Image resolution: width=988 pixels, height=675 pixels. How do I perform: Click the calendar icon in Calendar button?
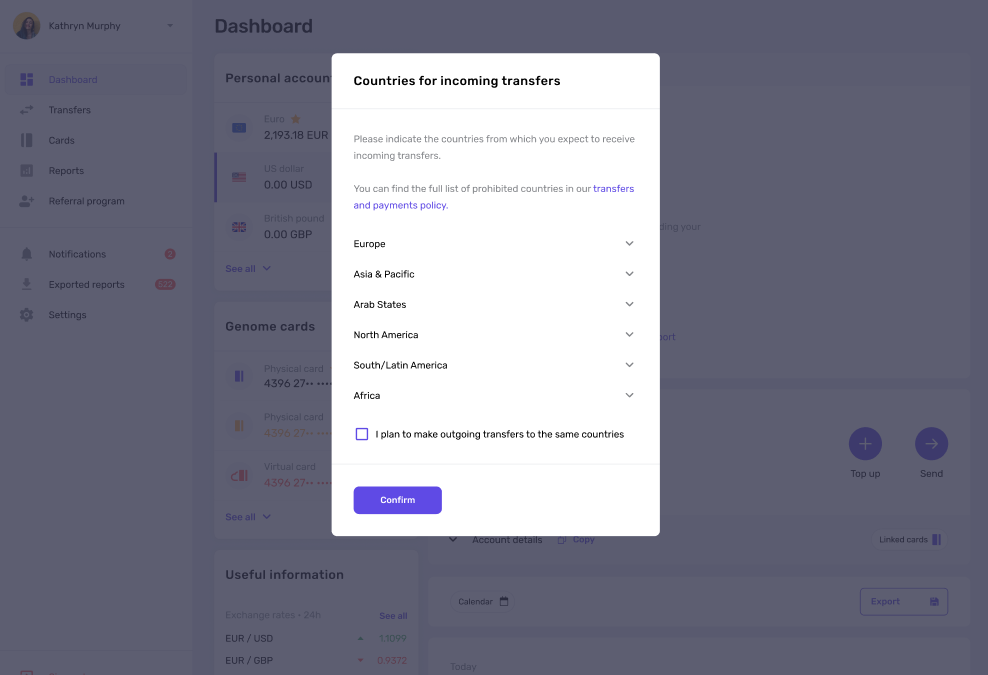pos(503,601)
